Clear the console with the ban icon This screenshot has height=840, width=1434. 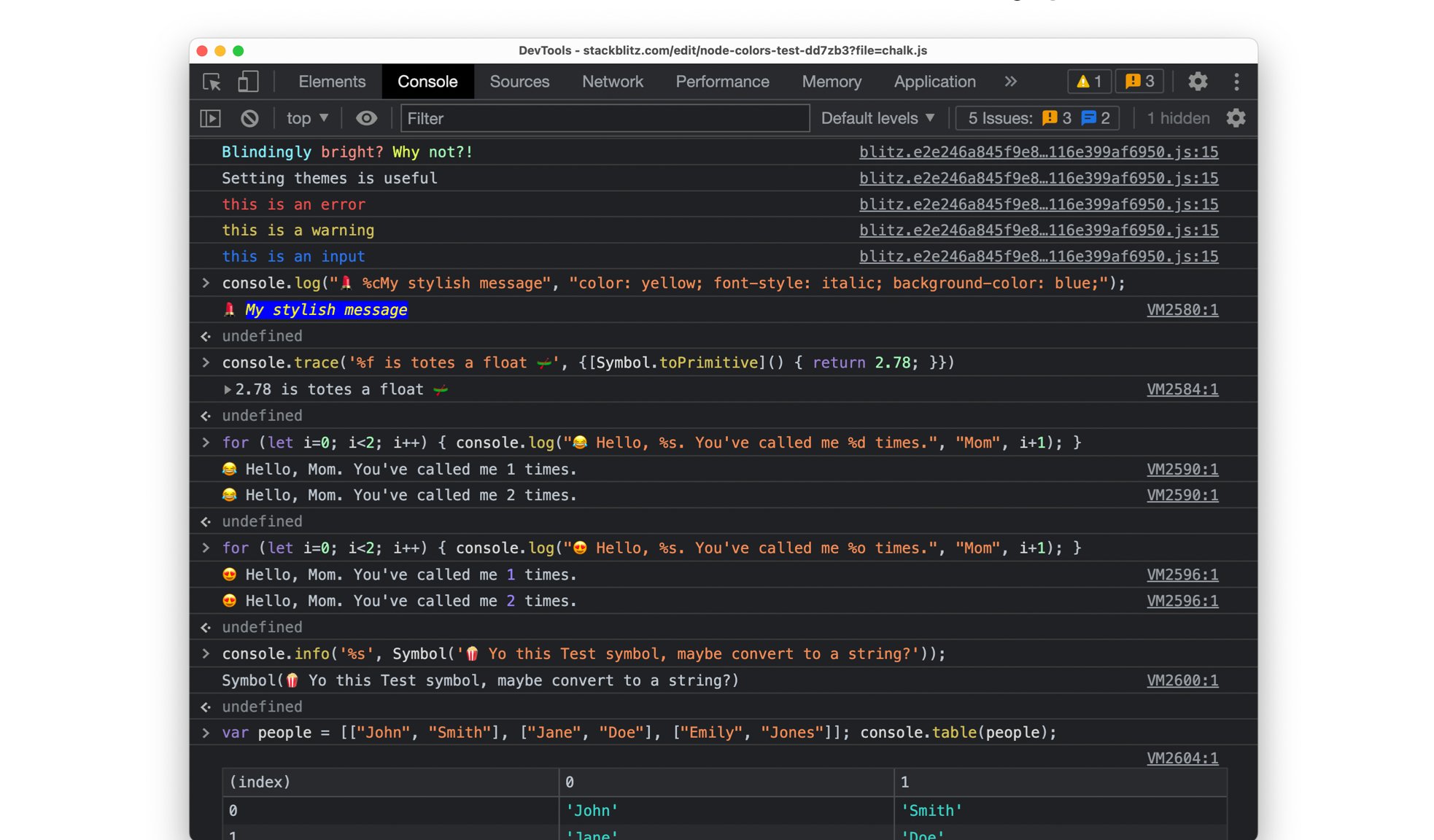point(249,118)
